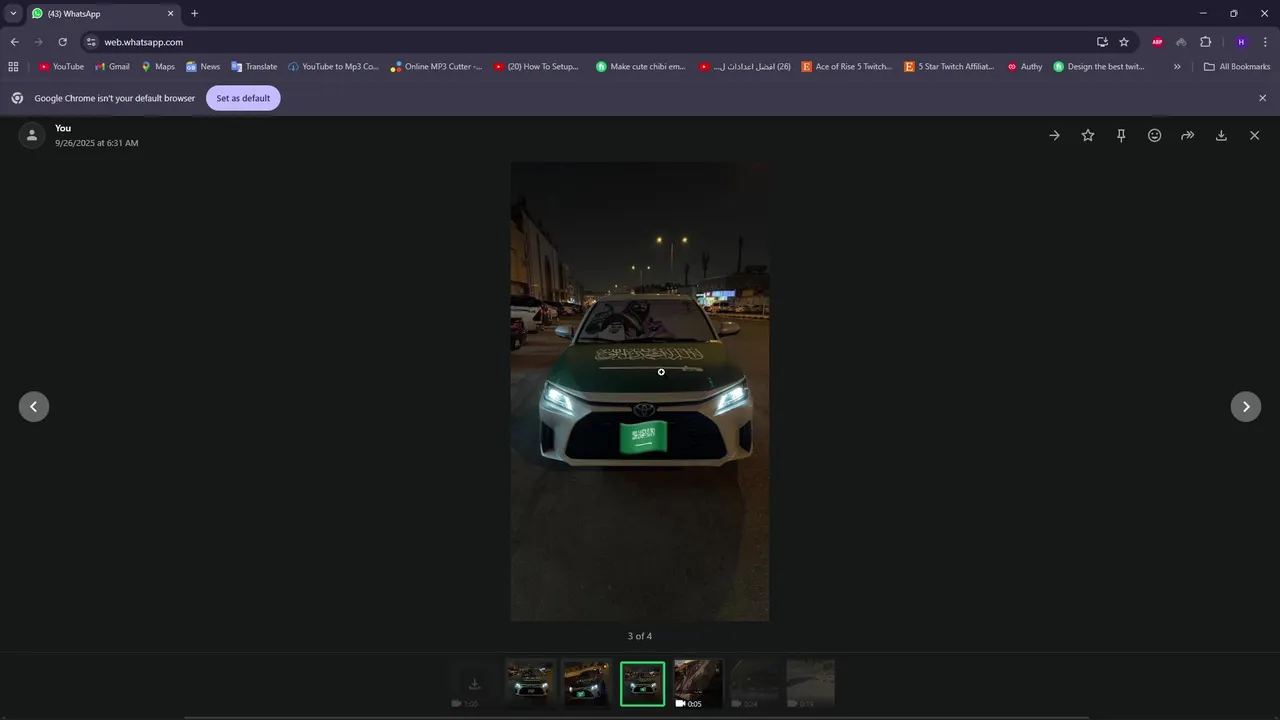Open the Gmail bookmark
Image resolution: width=1280 pixels, height=720 pixels.
(112, 67)
